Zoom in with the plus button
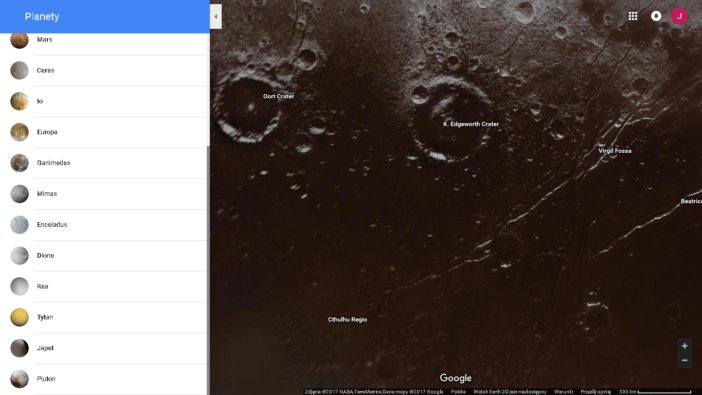 685,346
